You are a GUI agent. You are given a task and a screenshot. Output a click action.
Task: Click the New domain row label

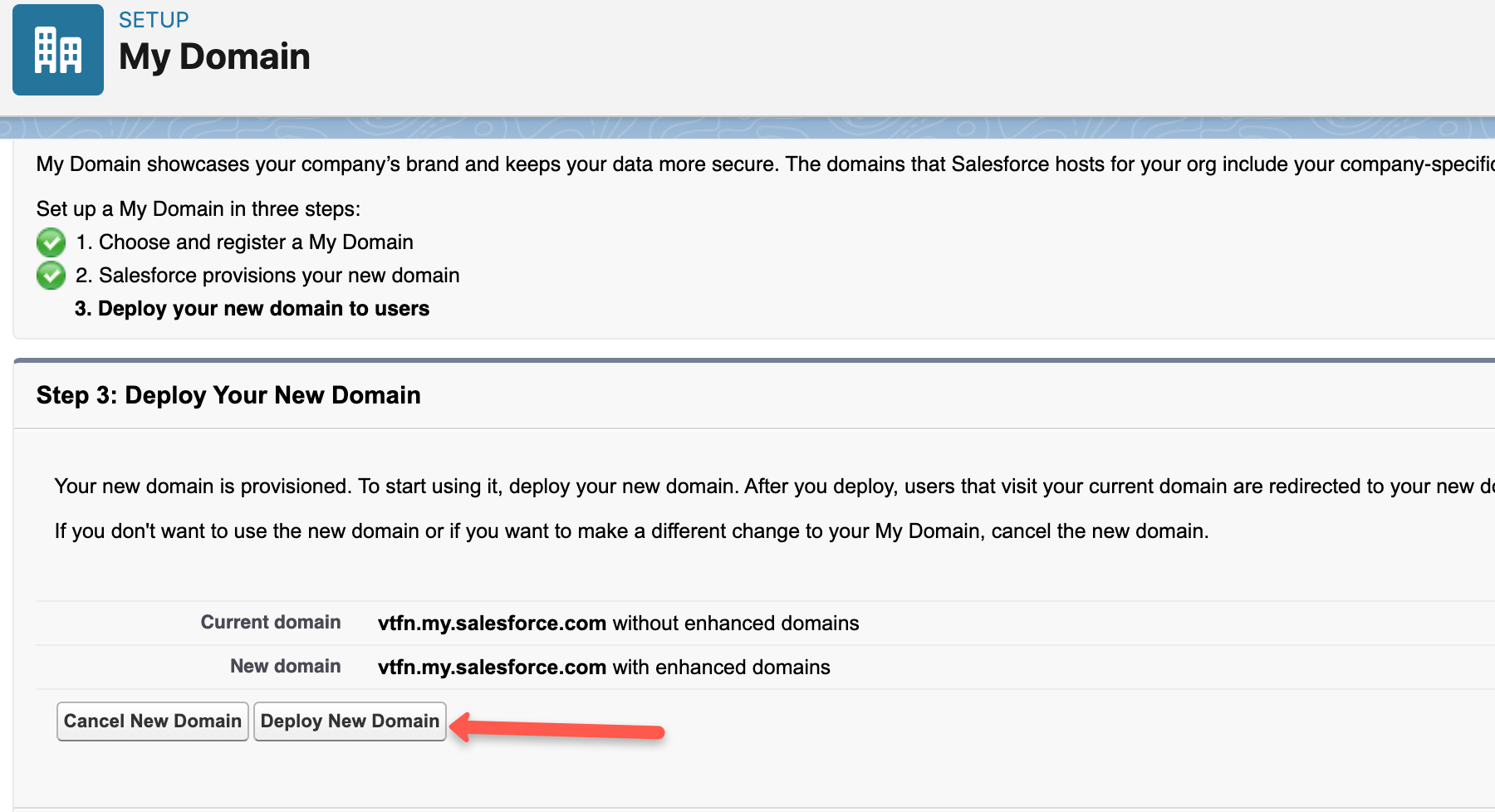coord(285,666)
